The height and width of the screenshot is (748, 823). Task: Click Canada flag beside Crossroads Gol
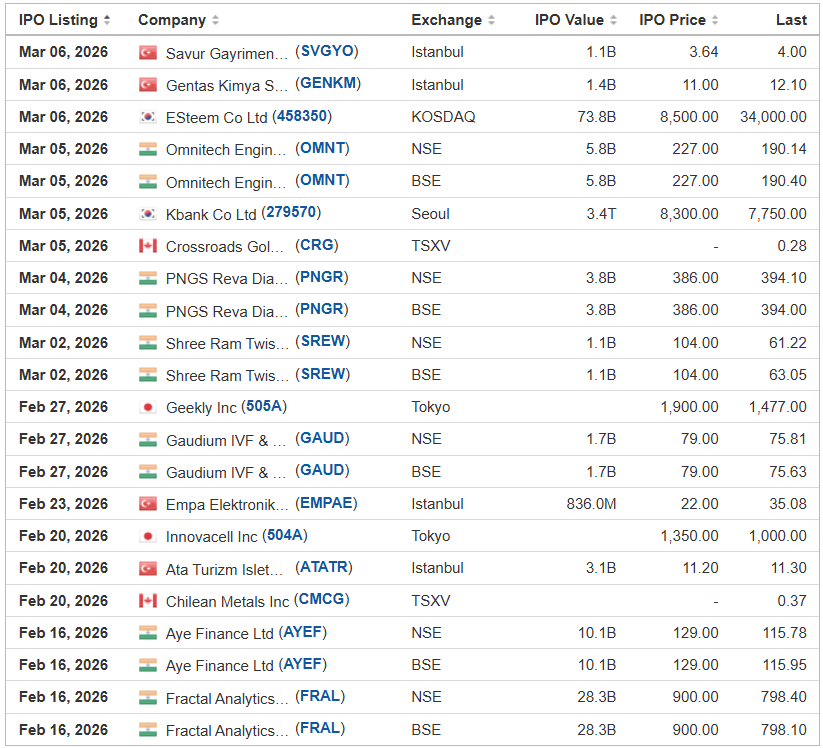(148, 246)
